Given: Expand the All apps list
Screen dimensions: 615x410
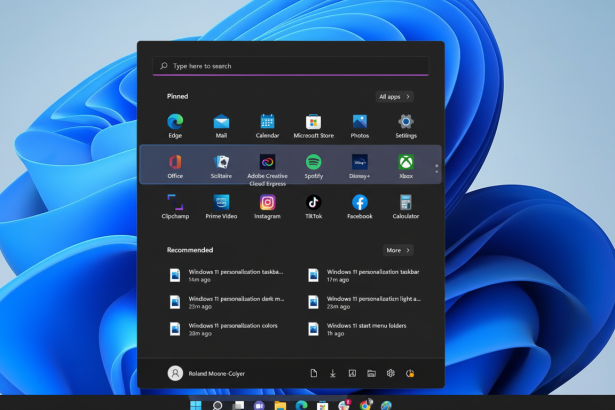Looking at the screenshot, I should [x=394, y=97].
